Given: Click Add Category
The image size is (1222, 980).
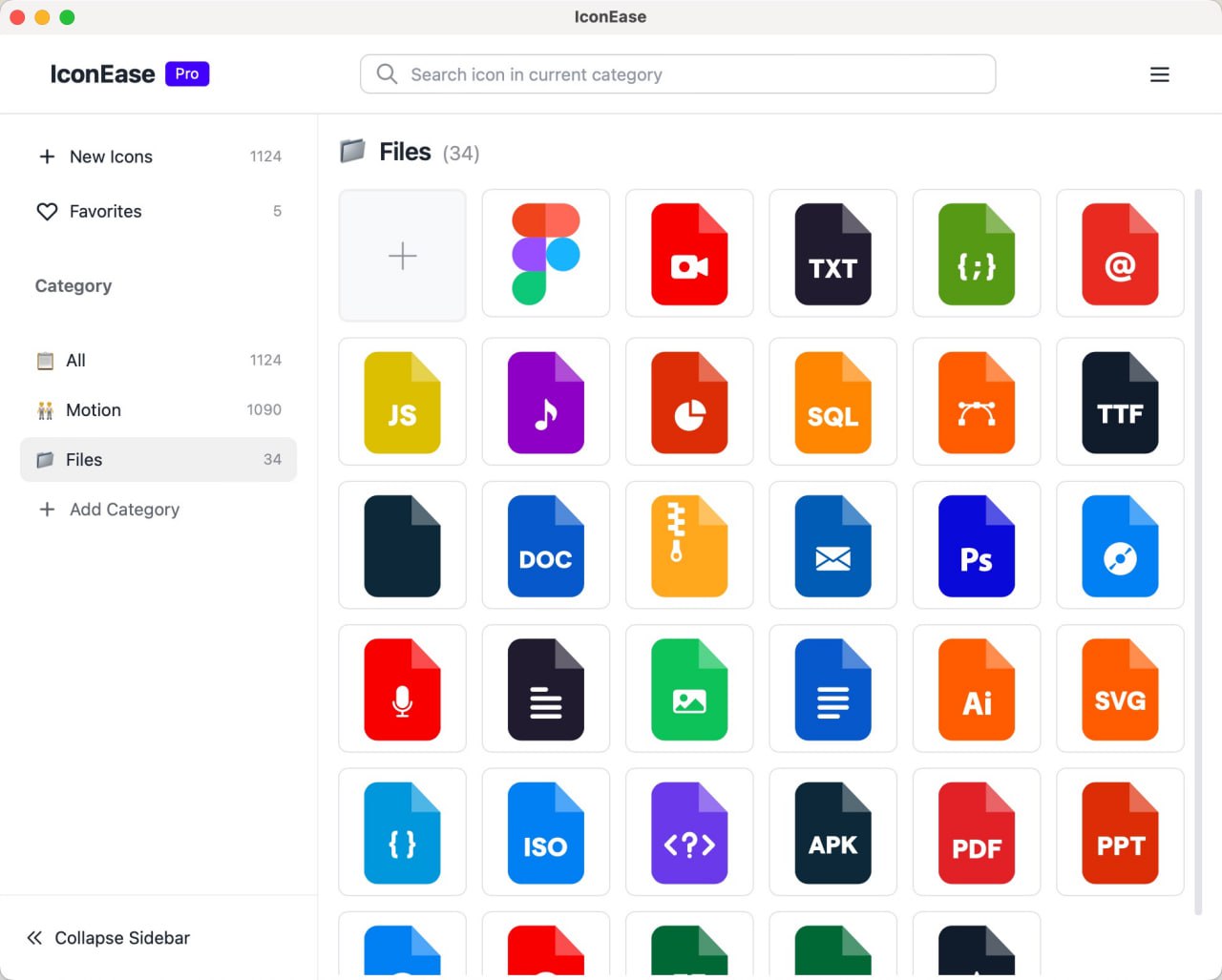Looking at the screenshot, I should coord(123,510).
